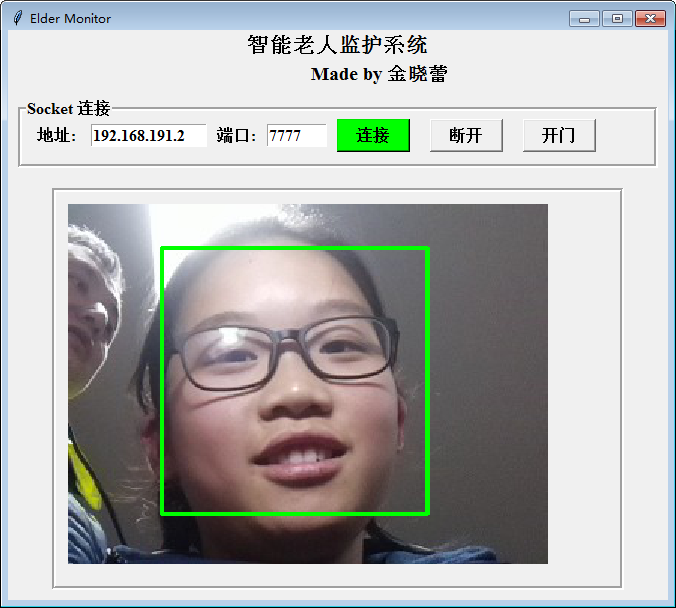Click the 开门 open door button
Screen dimensions: 676x608
pos(559,135)
